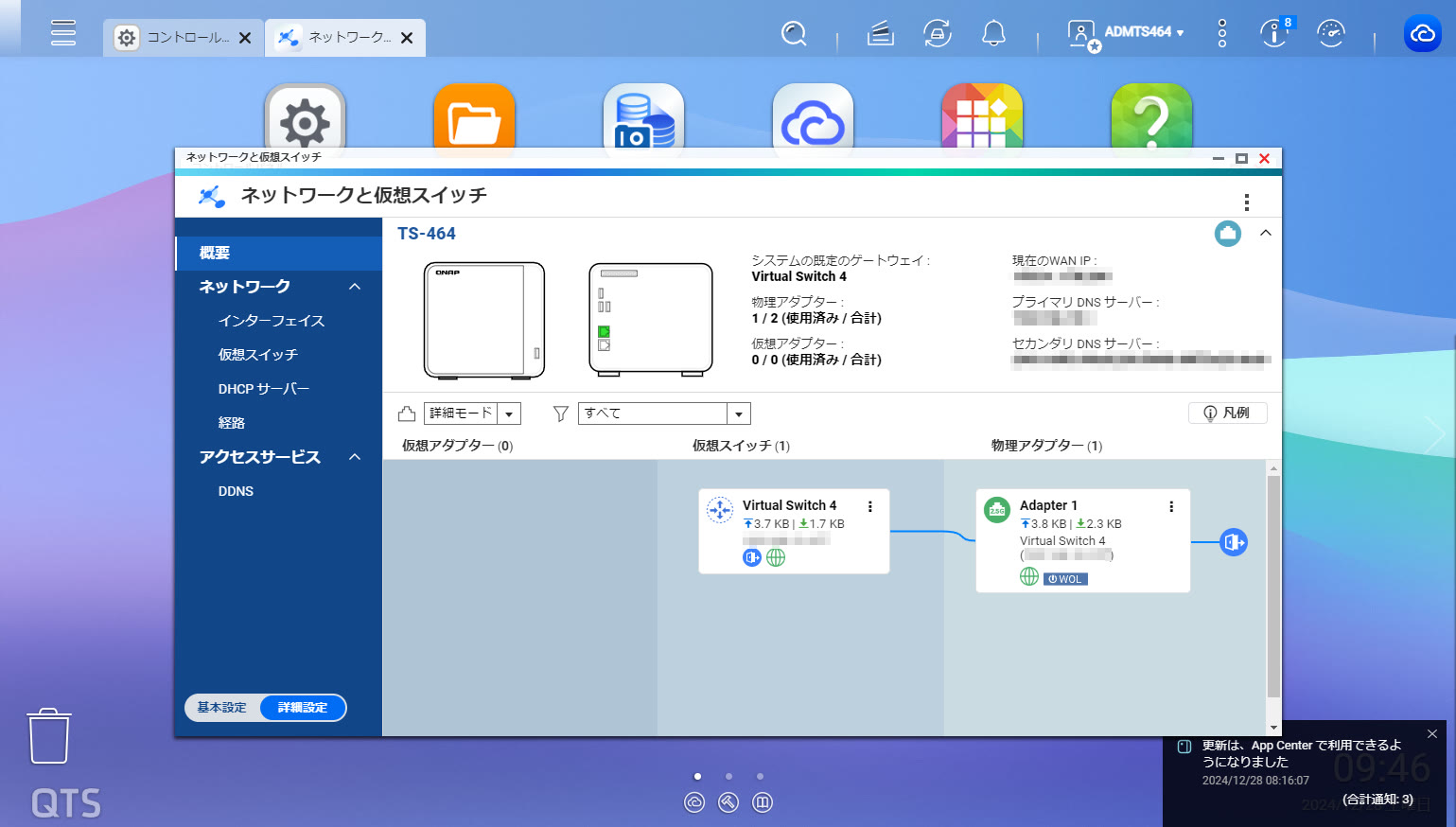
Task: Open the info icon with badge 8
Action: pyautogui.click(x=1275, y=33)
